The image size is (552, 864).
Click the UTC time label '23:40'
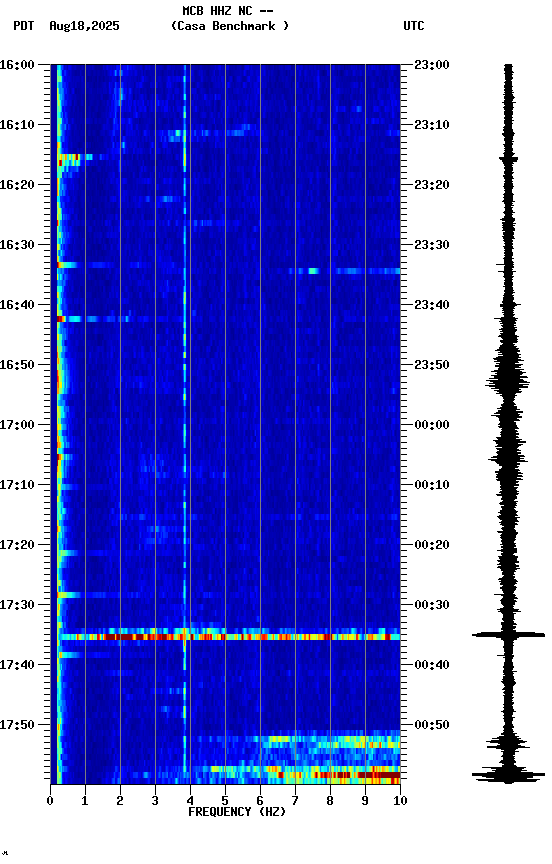[432, 305]
